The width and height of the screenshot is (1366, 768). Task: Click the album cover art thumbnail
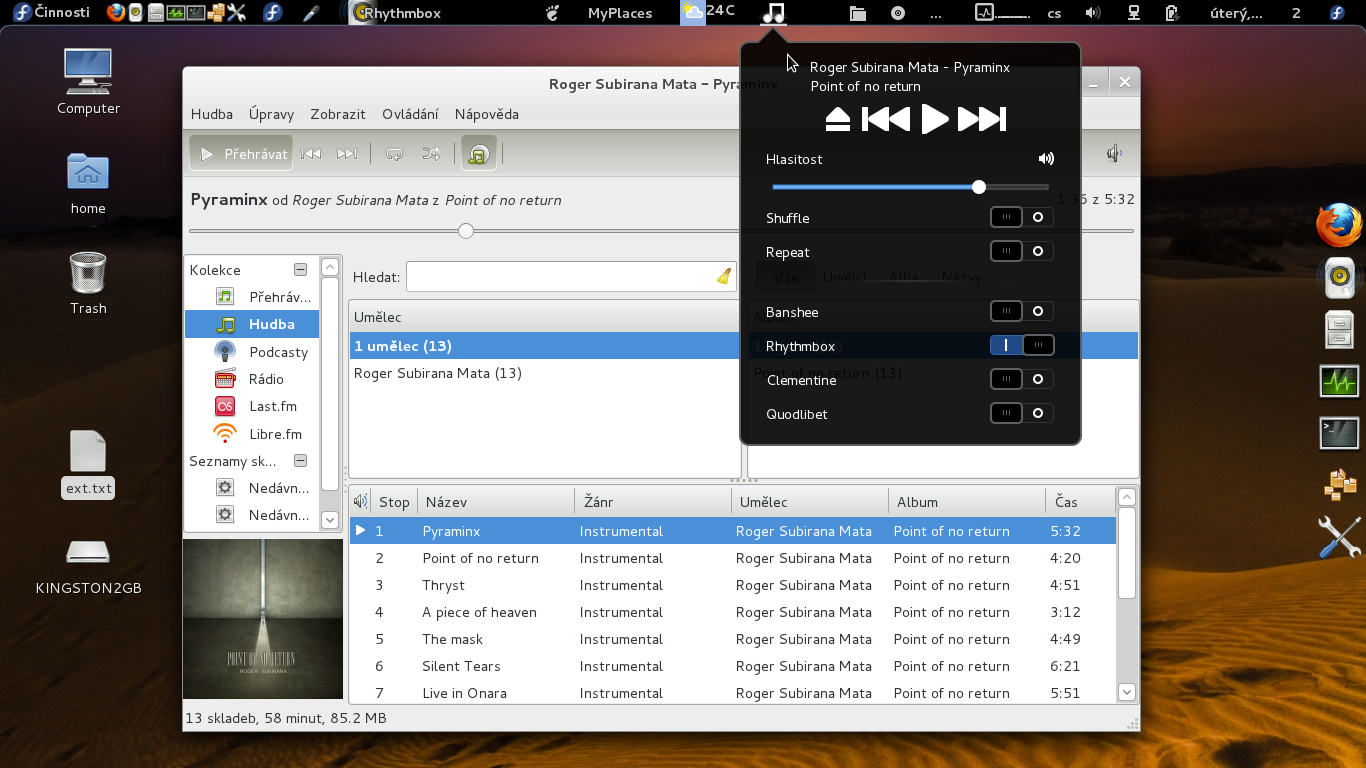point(263,619)
